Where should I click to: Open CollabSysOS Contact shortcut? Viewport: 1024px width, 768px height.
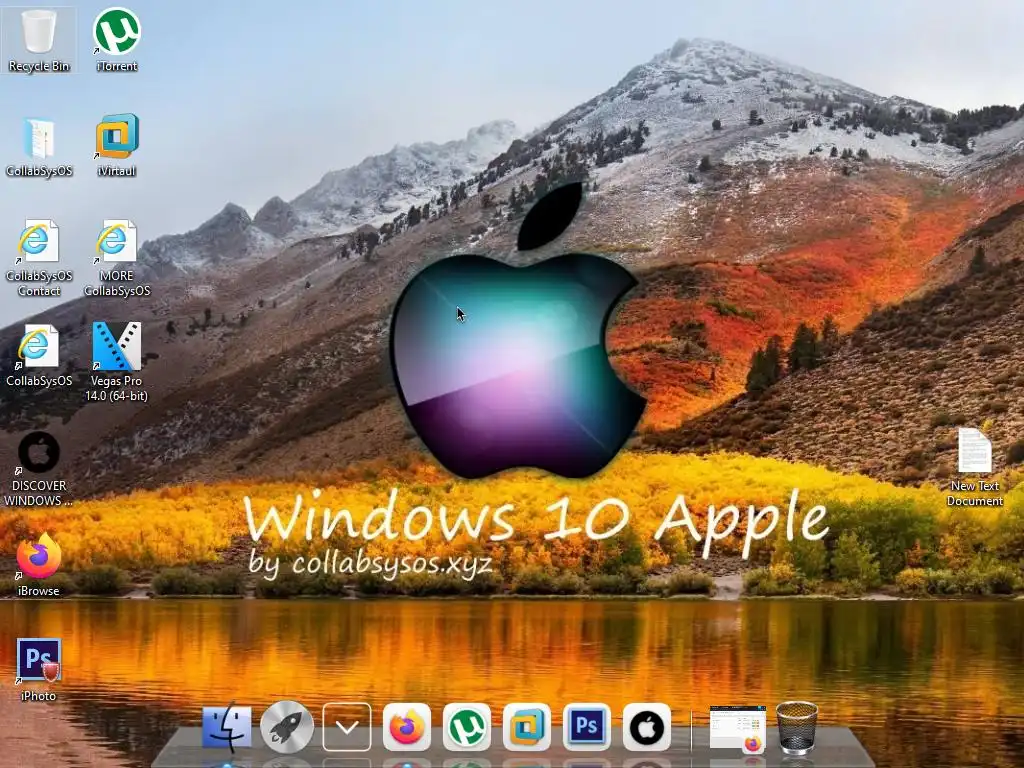[39, 258]
